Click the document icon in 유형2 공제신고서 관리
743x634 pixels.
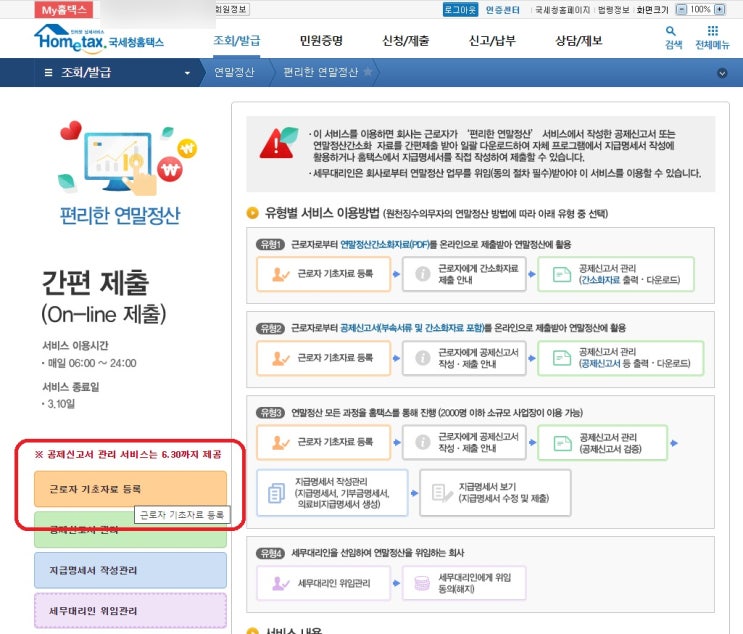tap(562, 358)
